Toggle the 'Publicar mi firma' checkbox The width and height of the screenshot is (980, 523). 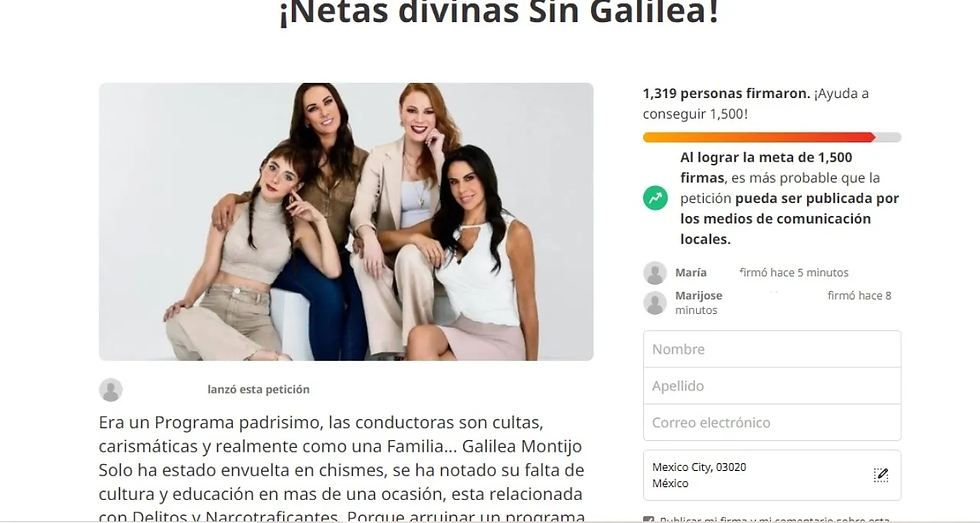(648, 519)
